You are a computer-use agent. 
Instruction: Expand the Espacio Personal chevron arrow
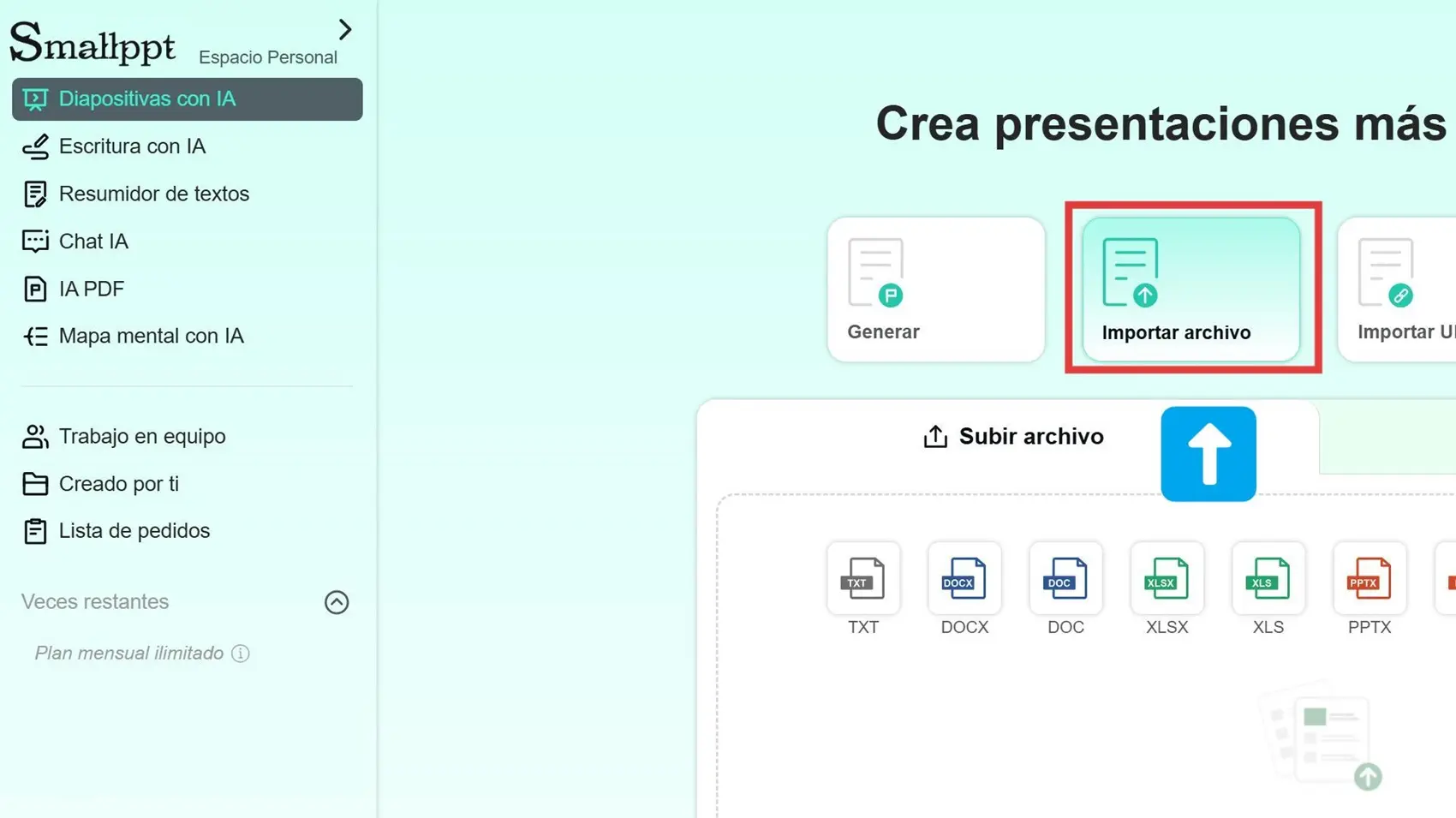click(x=344, y=30)
